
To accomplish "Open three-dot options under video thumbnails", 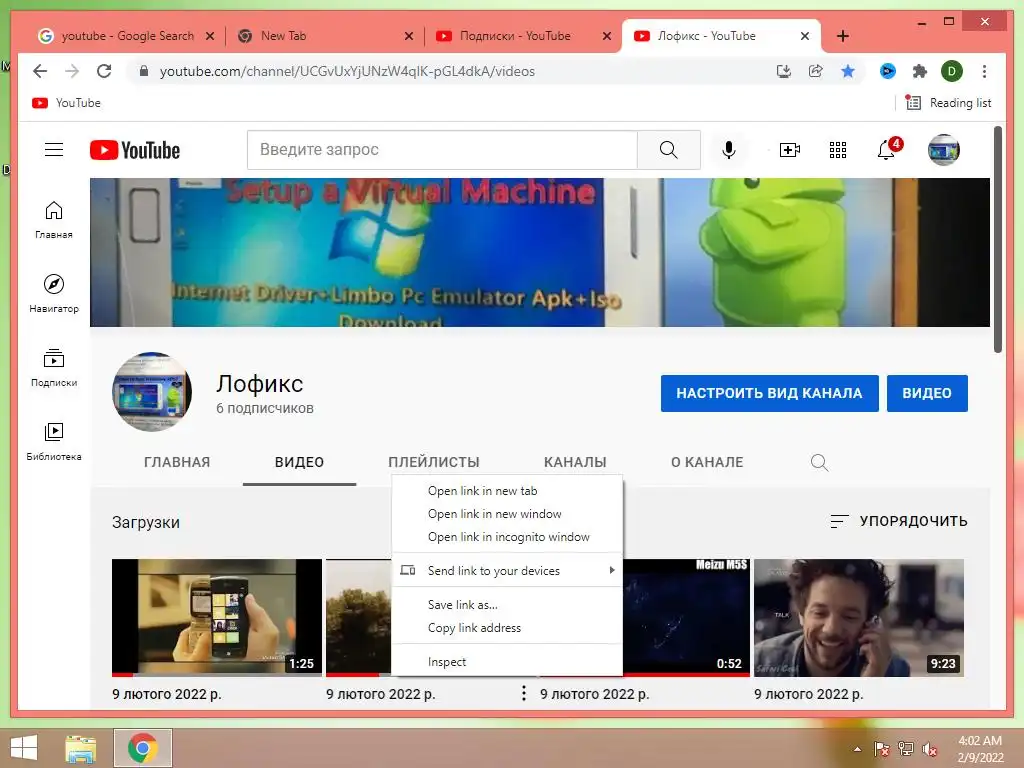I will click(523, 693).
